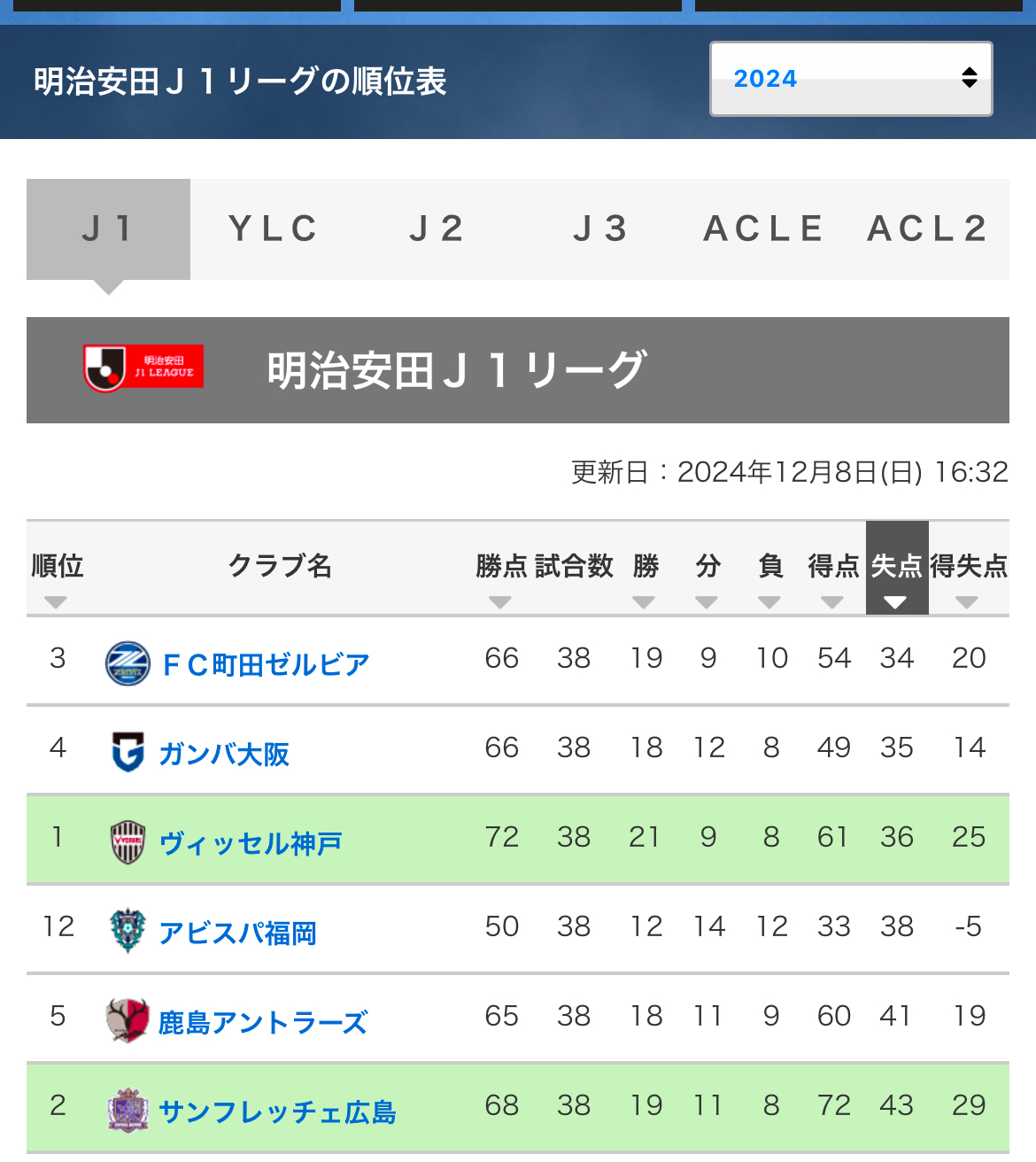Open the 2024 season year dropdown
The height and width of the screenshot is (1162, 1036).
pyautogui.click(x=851, y=79)
